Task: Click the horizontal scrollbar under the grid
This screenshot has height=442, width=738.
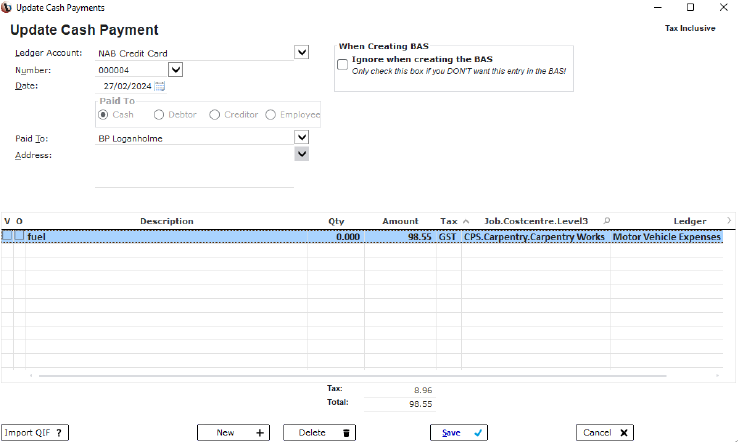Action: tap(353, 376)
